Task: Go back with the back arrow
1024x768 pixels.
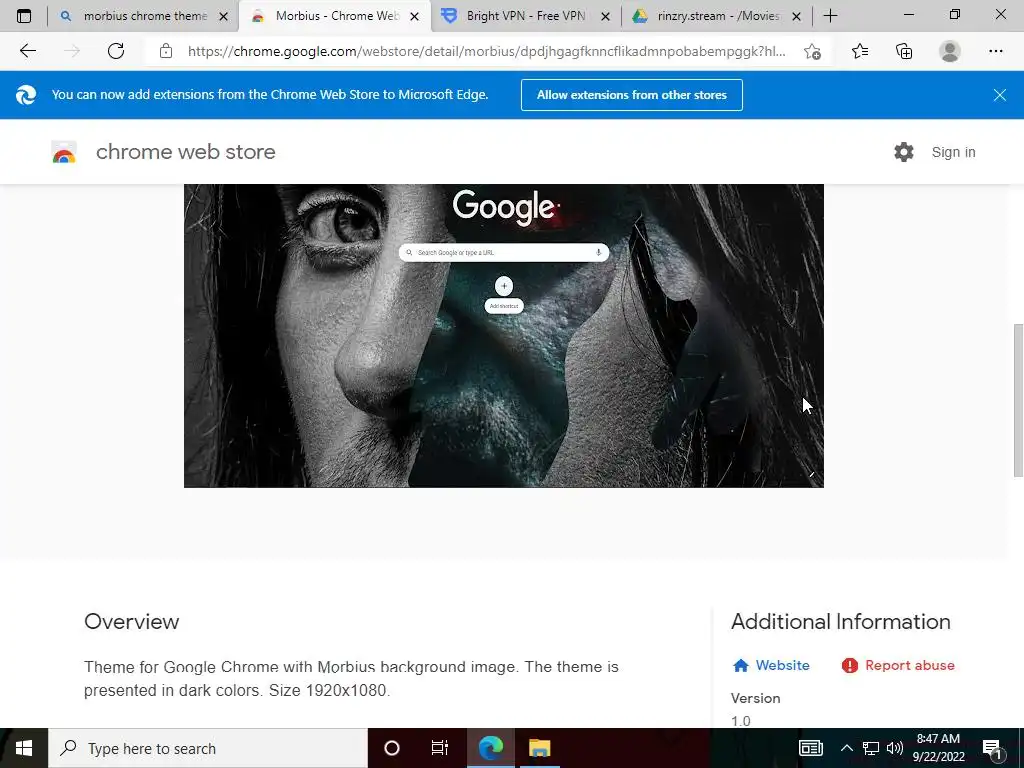Action: 27,51
